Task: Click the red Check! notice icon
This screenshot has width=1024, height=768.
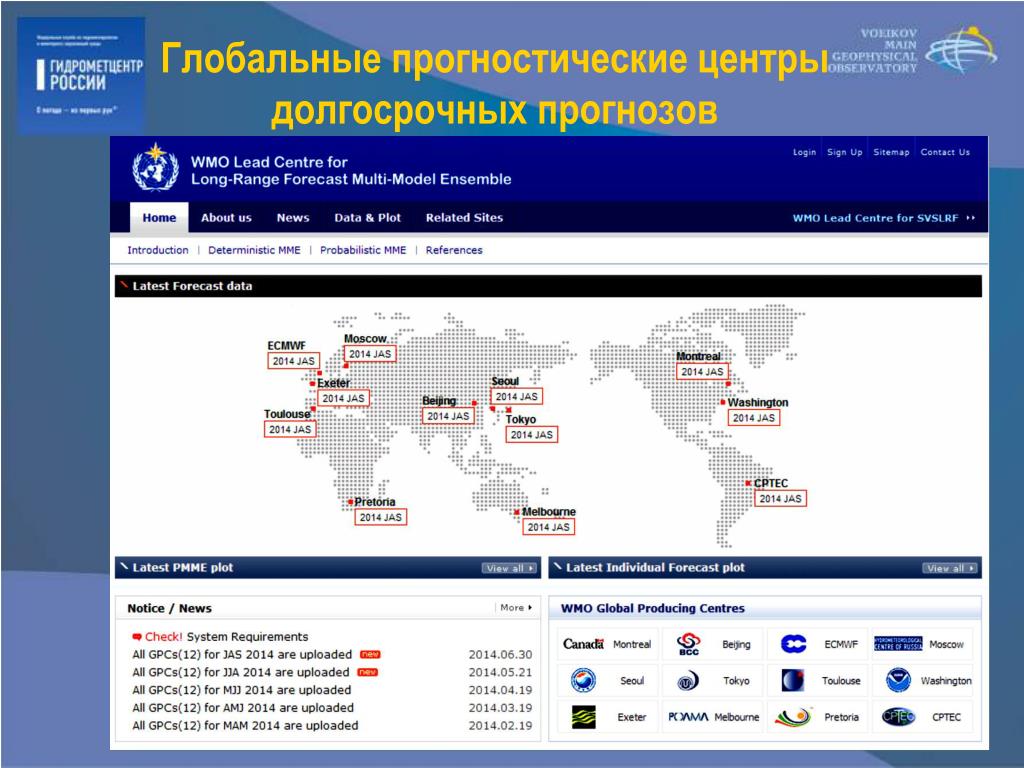Action: [136, 637]
